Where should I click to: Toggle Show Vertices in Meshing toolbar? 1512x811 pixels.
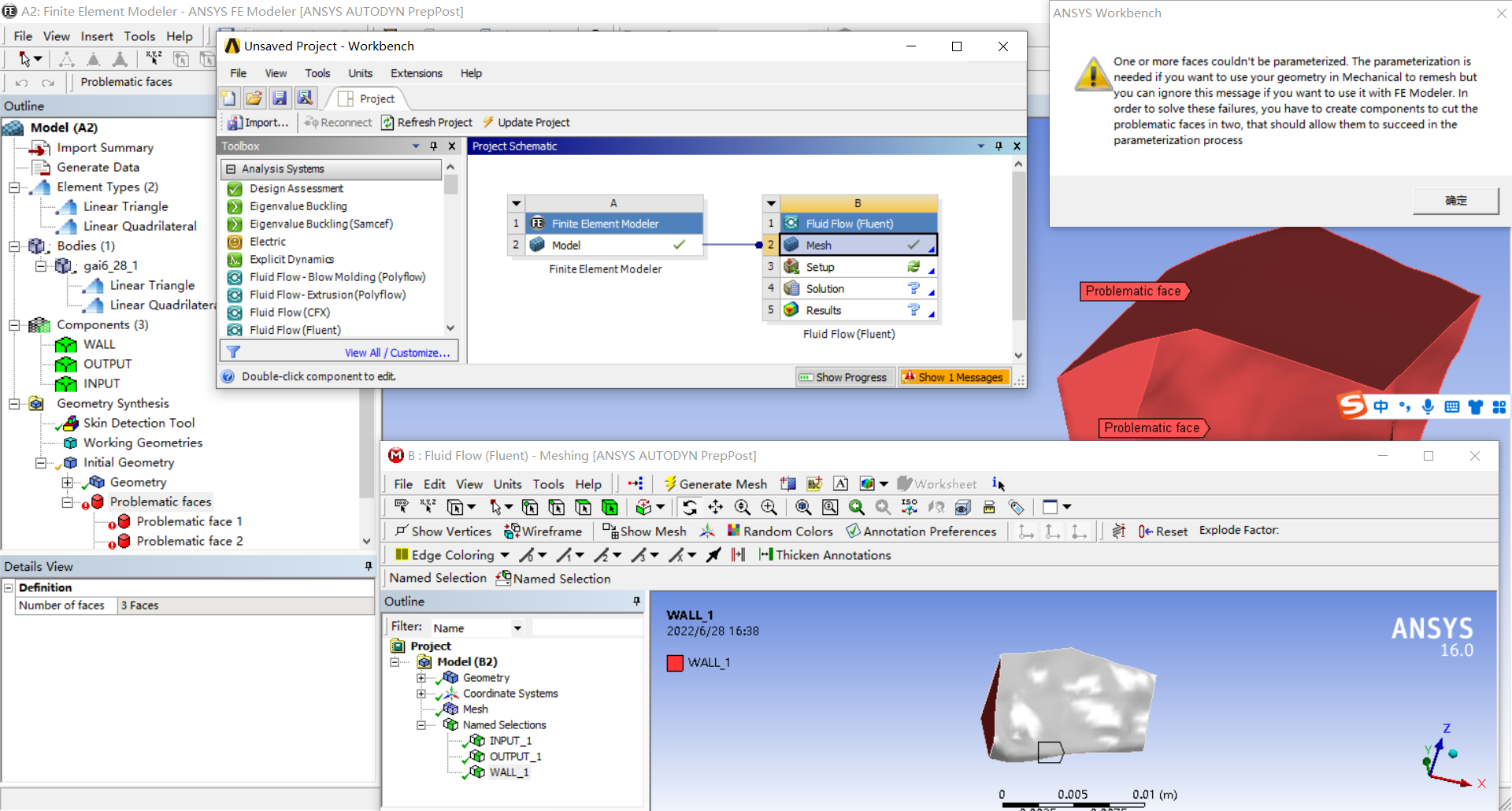pyautogui.click(x=443, y=531)
